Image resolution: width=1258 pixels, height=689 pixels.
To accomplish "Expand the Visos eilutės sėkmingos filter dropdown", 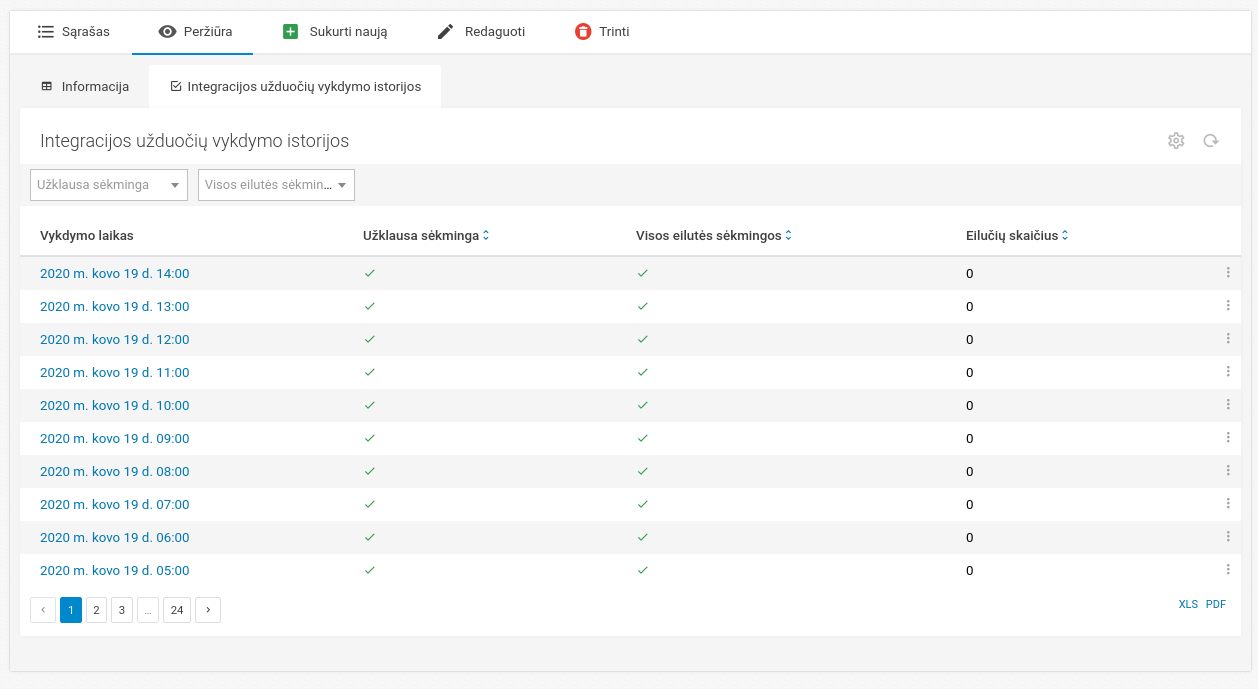I will [x=276, y=185].
